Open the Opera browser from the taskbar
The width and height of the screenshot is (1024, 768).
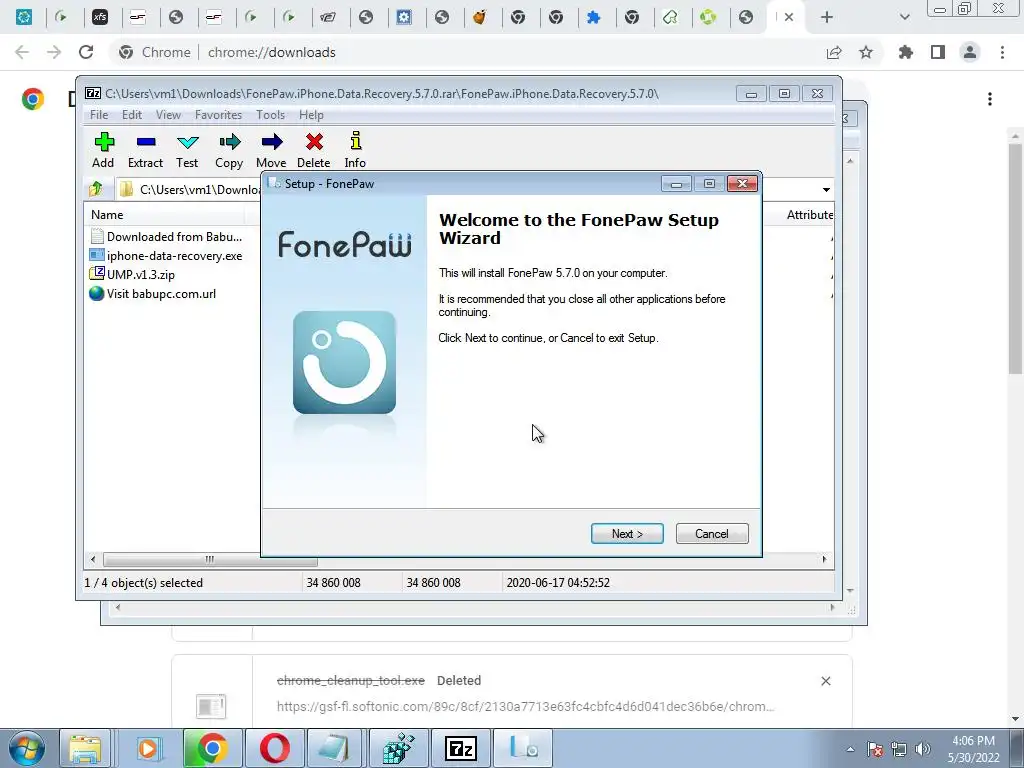pos(275,748)
